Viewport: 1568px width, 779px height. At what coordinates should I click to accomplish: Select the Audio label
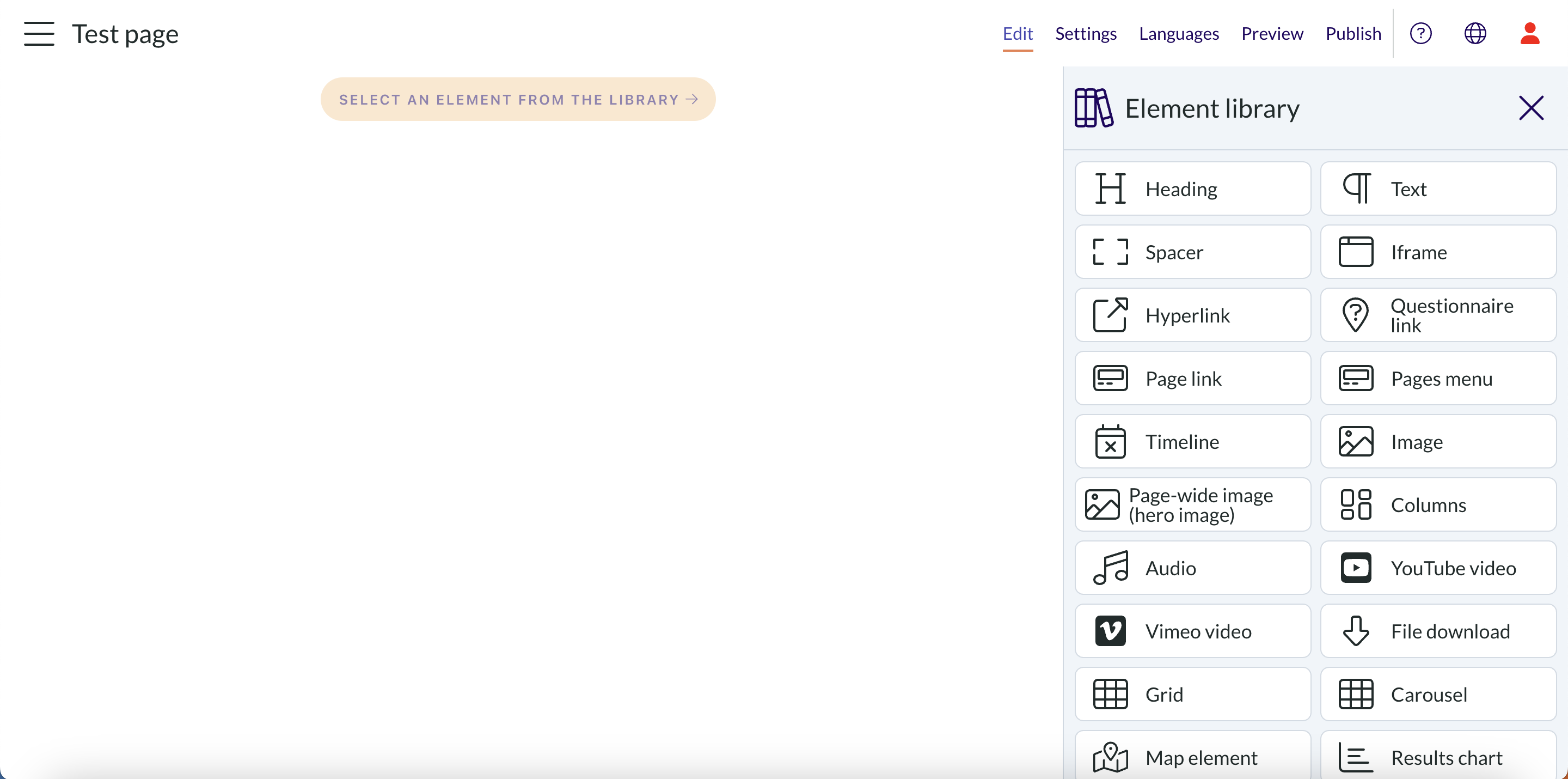[x=1171, y=568]
